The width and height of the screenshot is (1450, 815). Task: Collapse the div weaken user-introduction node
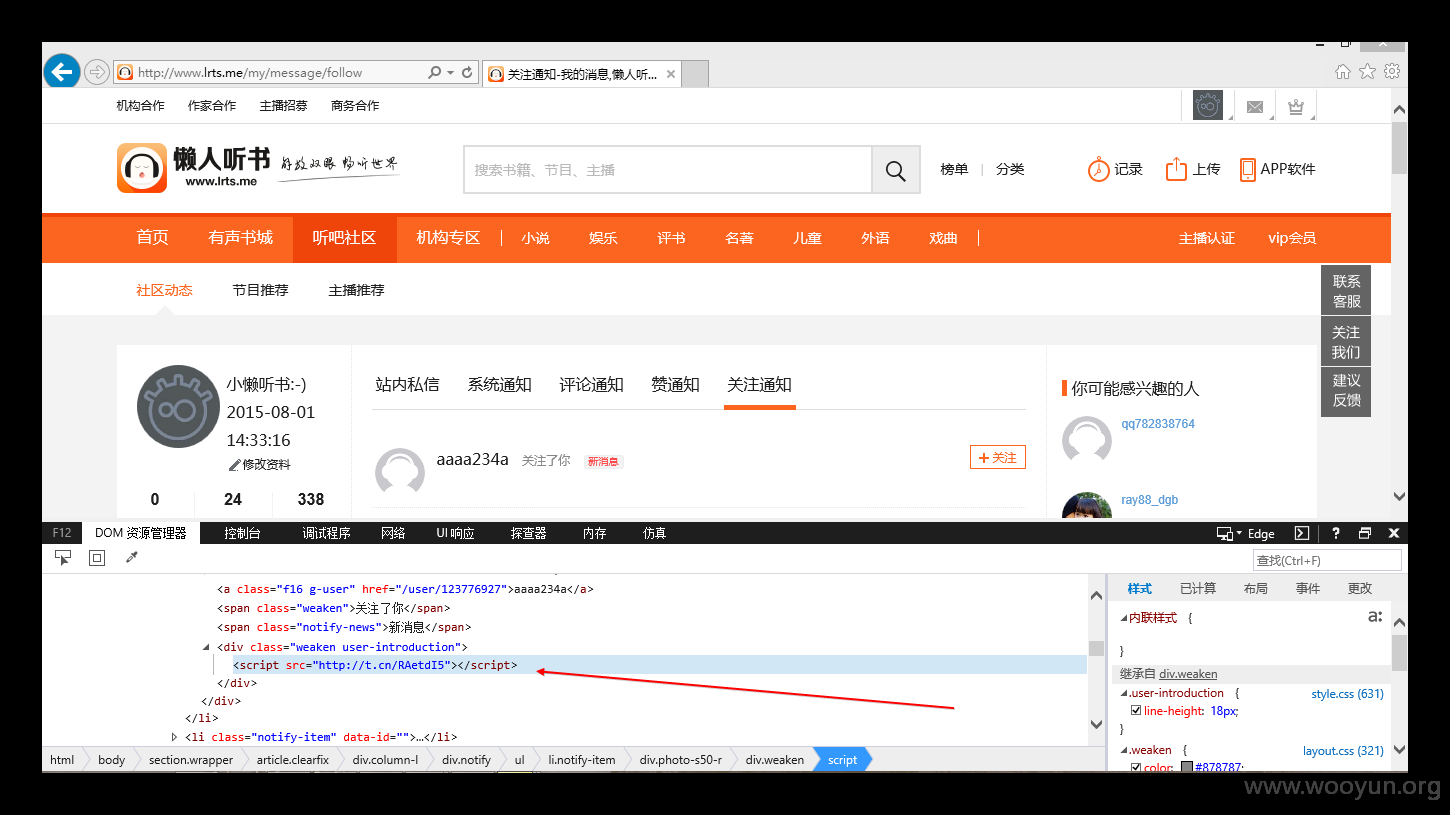pyautogui.click(x=207, y=648)
